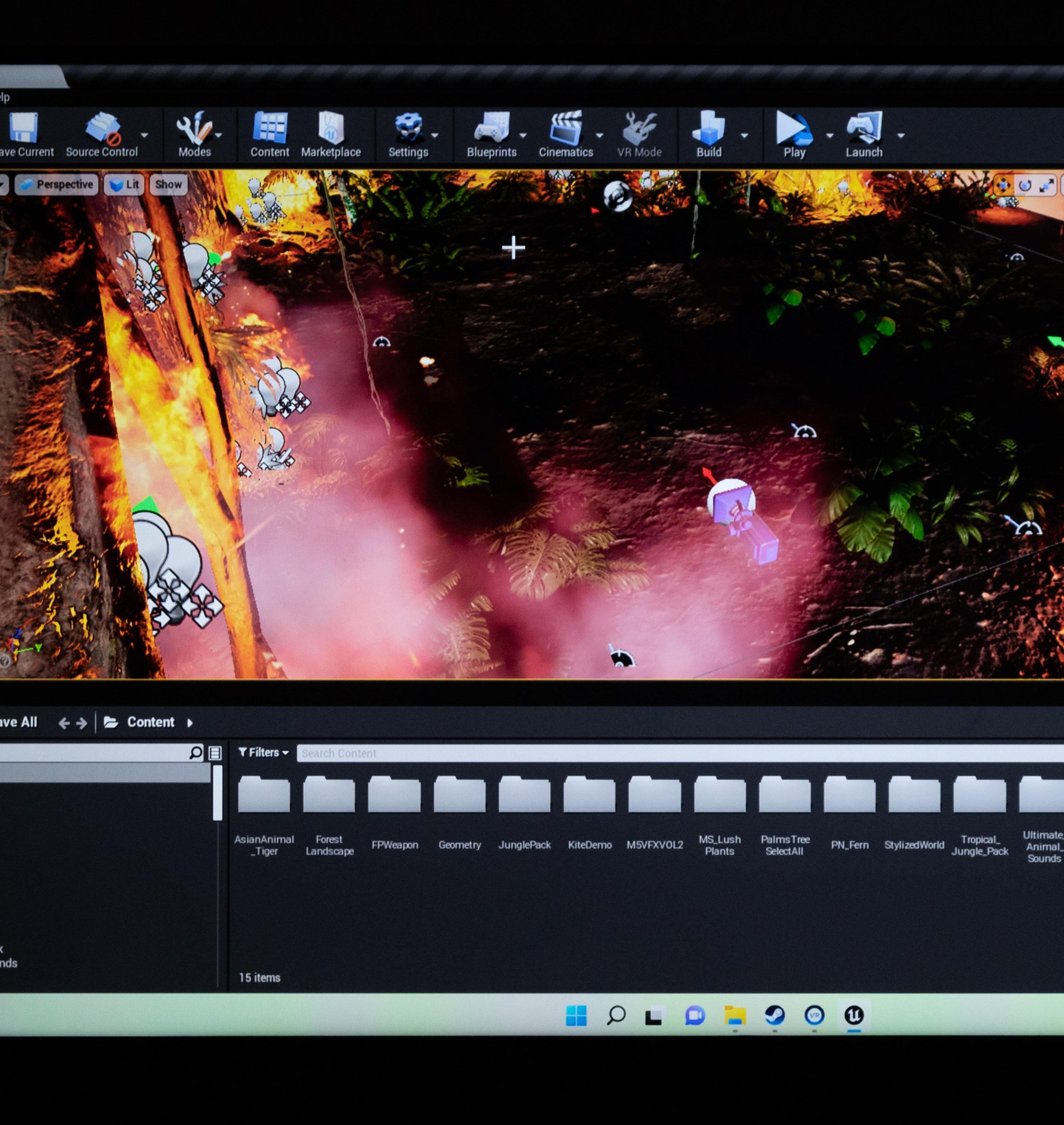Image resolution: width=1064 pixels, height=1125 pixels.
Task: Expand the Play options dropdown arrow
Action: (x=829, y=136)
